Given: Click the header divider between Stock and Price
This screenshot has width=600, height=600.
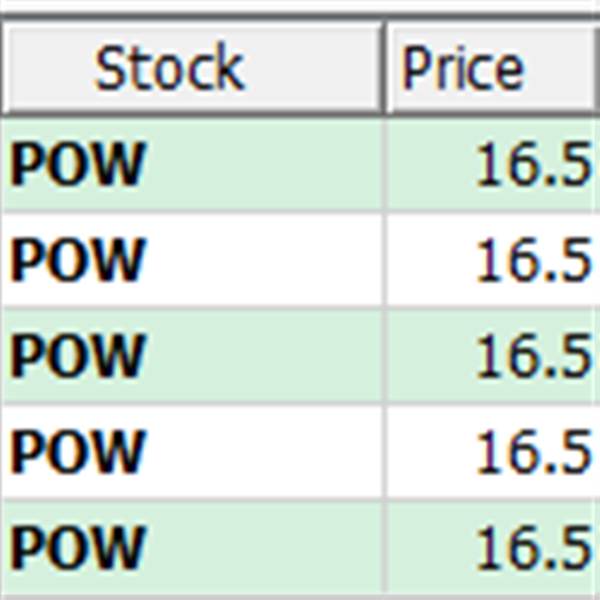Looking at the screenshot, I should [384, 68].
